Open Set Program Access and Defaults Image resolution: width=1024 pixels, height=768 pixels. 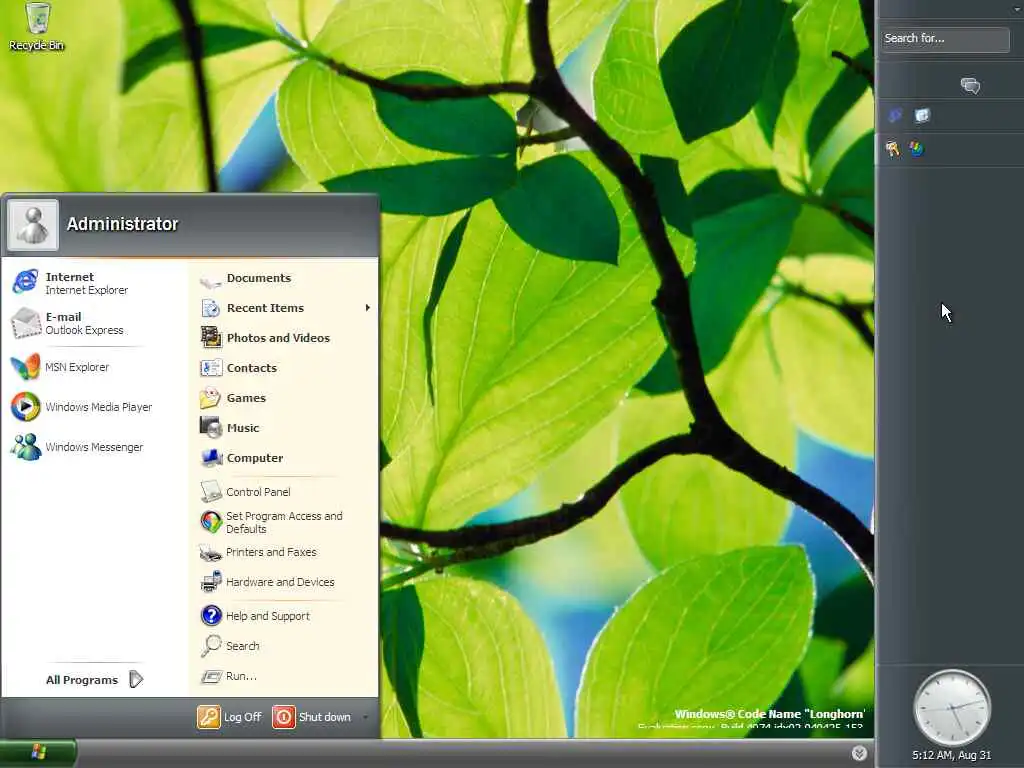(272, 522)
